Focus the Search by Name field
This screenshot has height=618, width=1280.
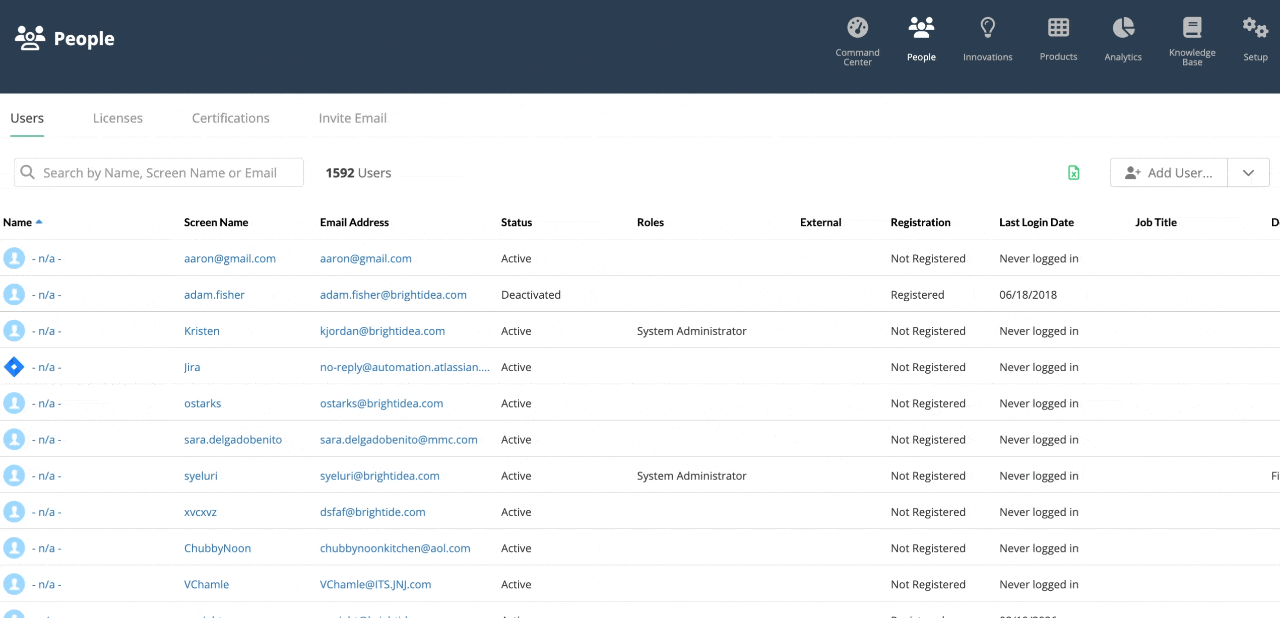[x=159, y=172]
